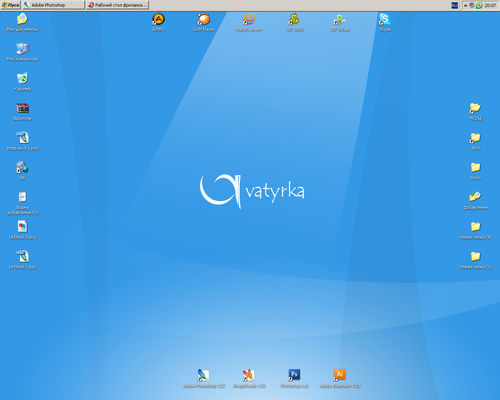Screen dimensions: 500x400
Task: Click the green circular tray icon beside clock
Action: [x=479, y=5]
